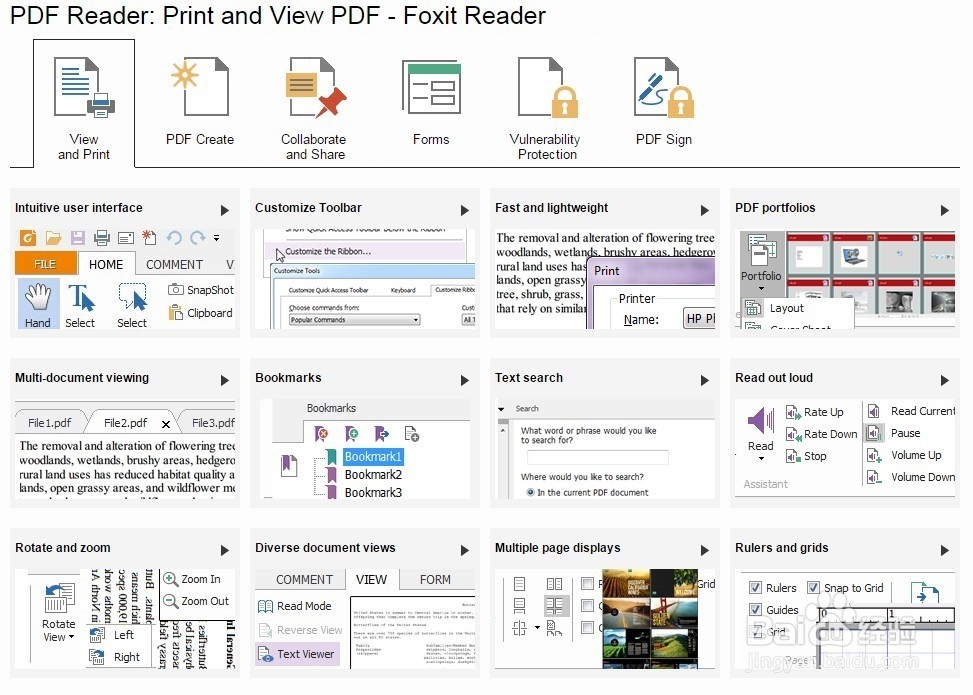Screen dimensions: 973x695
Task: Toggle the Snap to Grid checkbox
Action: tap(813, 587)
